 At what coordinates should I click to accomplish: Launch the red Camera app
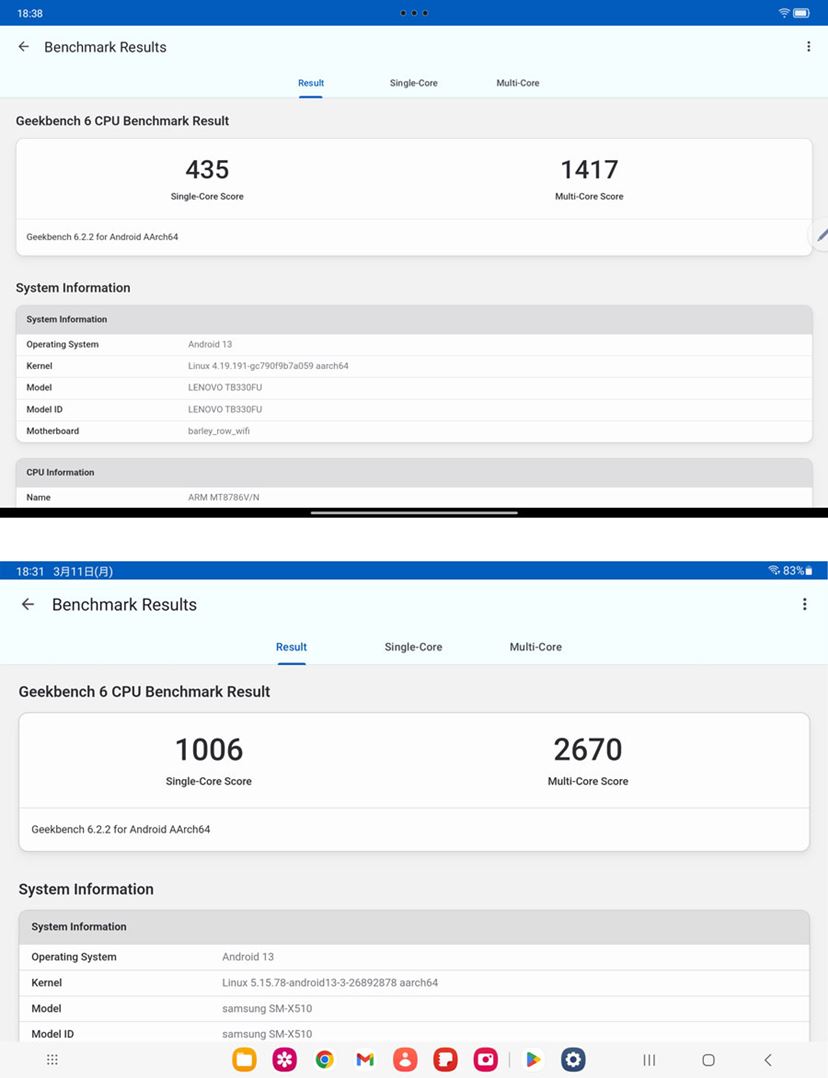click(486, 1059)
